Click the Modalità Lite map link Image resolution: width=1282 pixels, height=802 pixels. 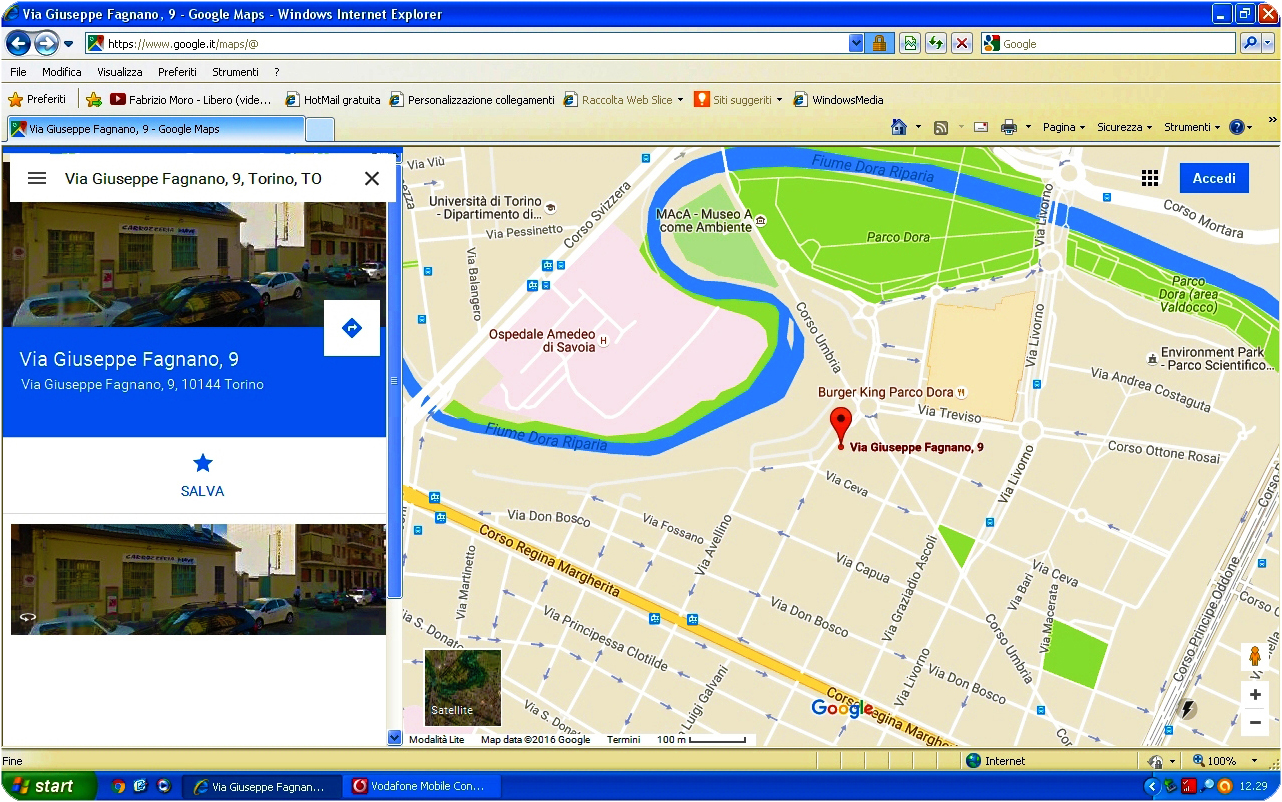436,740
